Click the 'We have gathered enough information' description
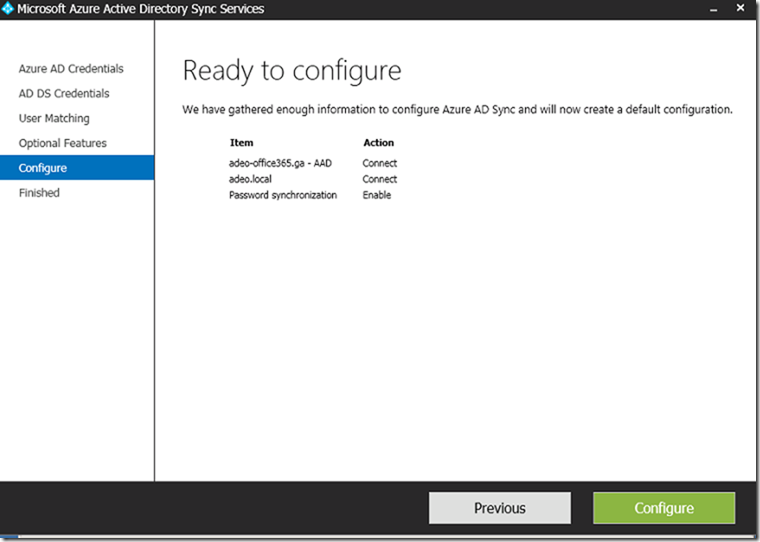Image resolution: width=760 pixels, height=542 pixels. click(x=457, y=110)
